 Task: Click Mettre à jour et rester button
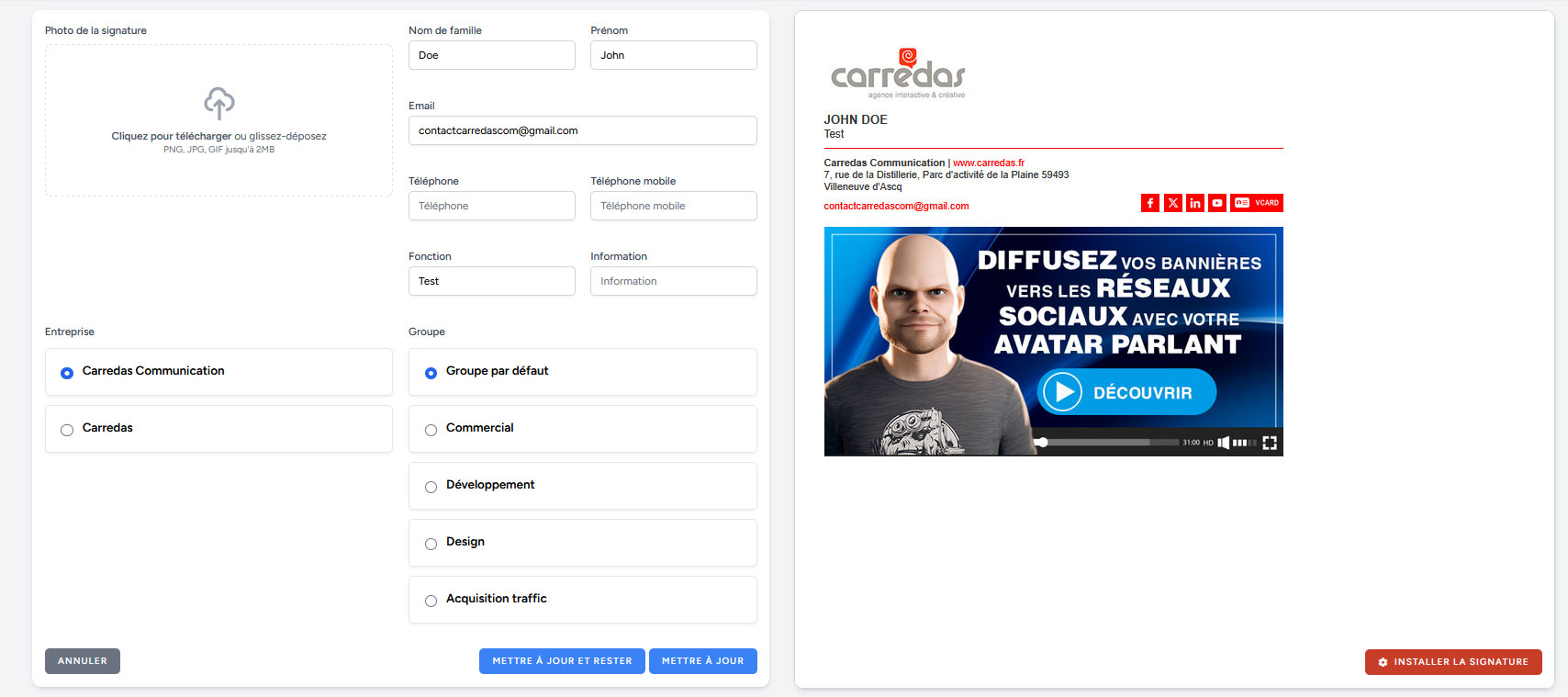(562, 661)
